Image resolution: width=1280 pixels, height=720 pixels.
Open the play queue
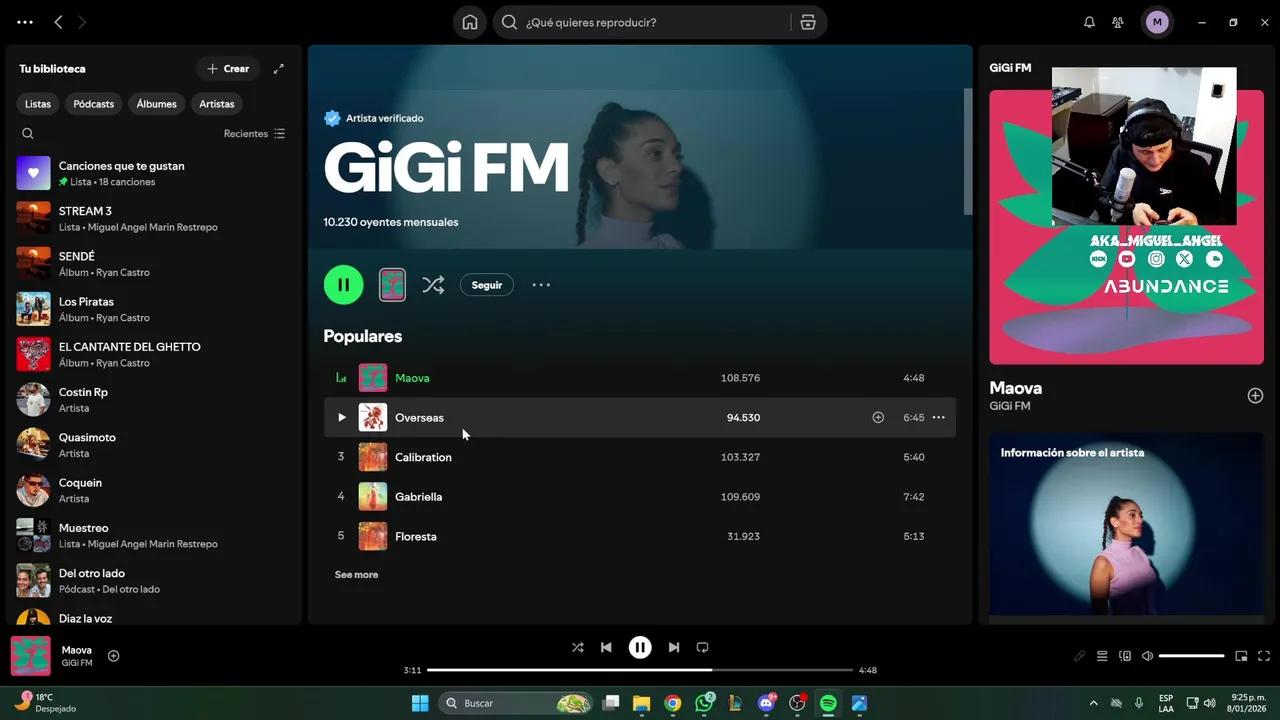pos(1102,656)
